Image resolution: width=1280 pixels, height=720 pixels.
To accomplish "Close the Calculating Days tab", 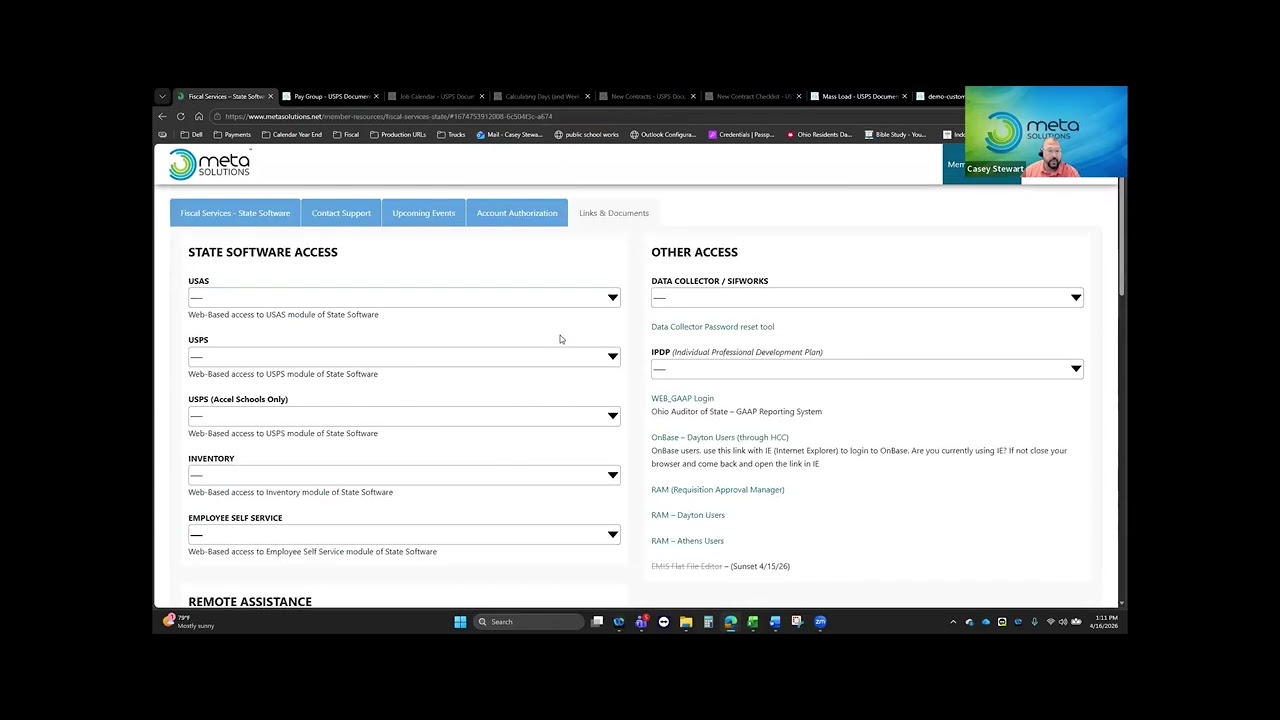I will (x=587, y=96).
